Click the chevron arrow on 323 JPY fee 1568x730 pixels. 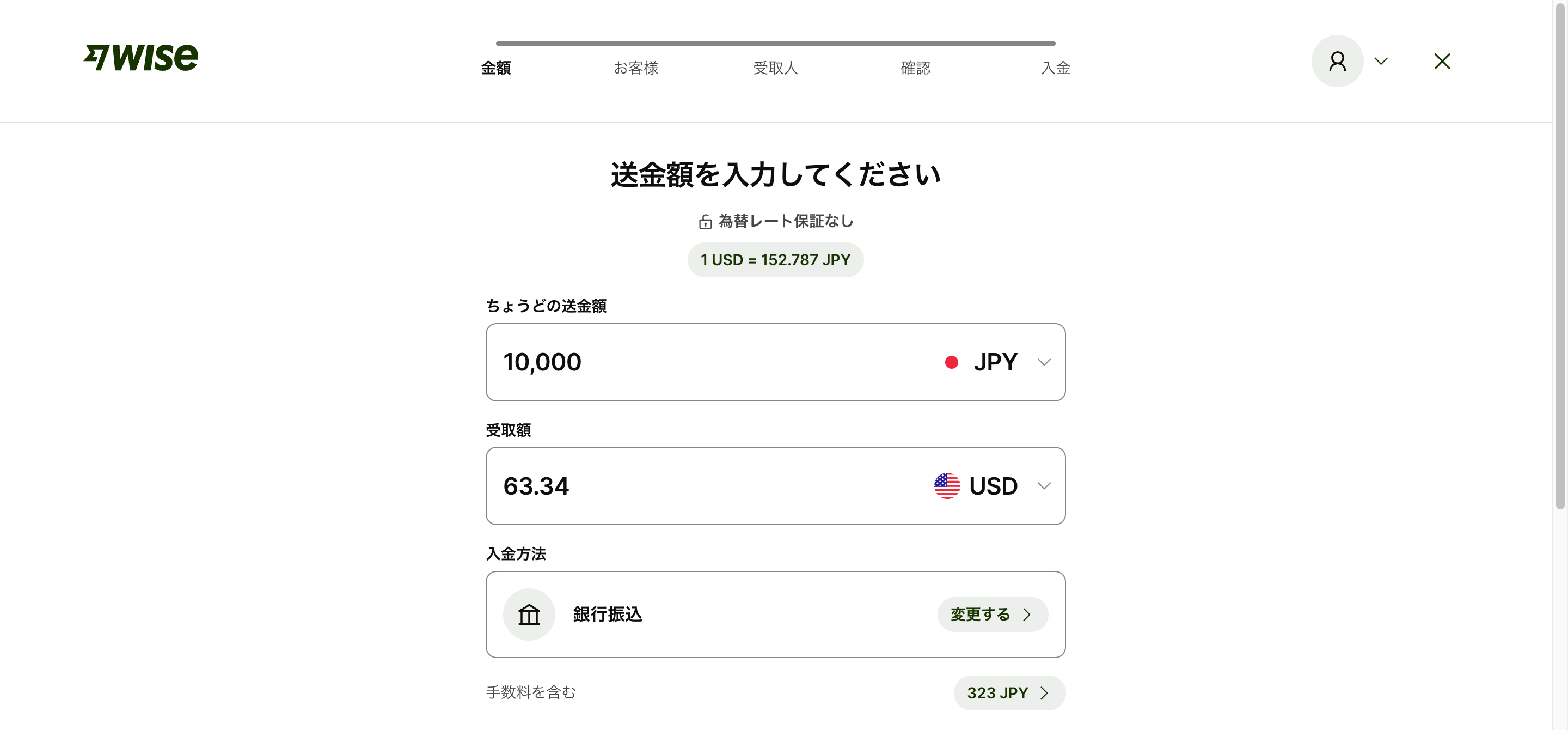click(1045, 693)
